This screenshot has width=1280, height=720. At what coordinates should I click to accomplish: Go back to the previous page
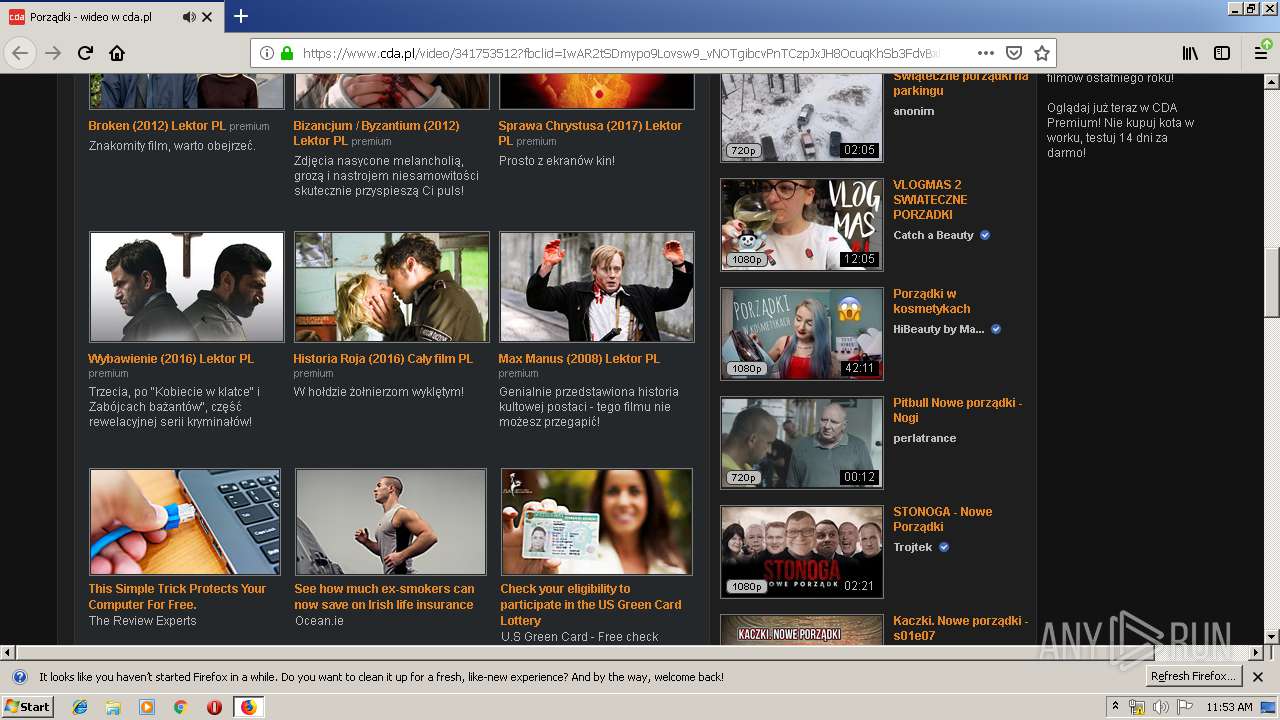coord(20,53)
